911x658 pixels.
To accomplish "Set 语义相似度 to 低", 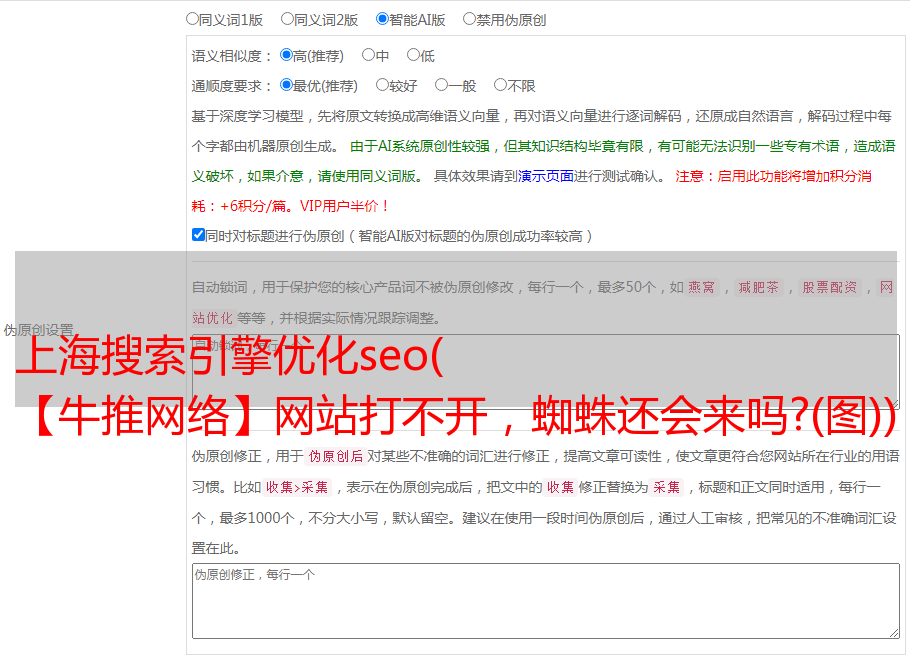I will (413, 55).
